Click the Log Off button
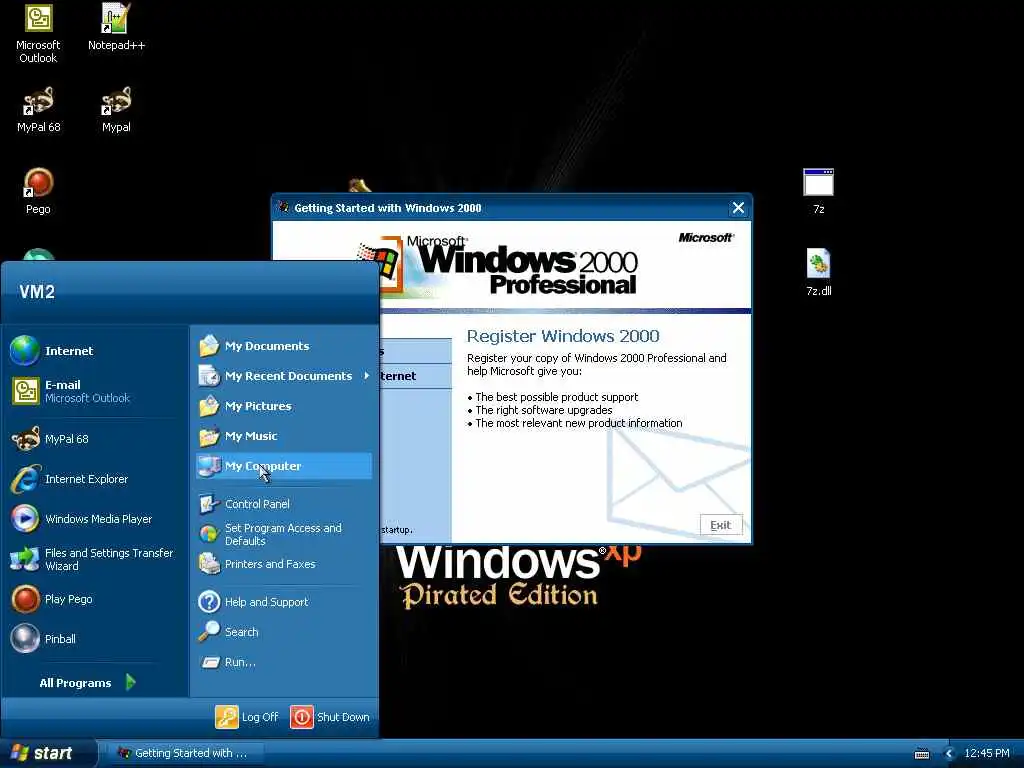Image resolution: width=1024 pixels, height=768 pixels. pyautogui.click(x=247, y=716)
